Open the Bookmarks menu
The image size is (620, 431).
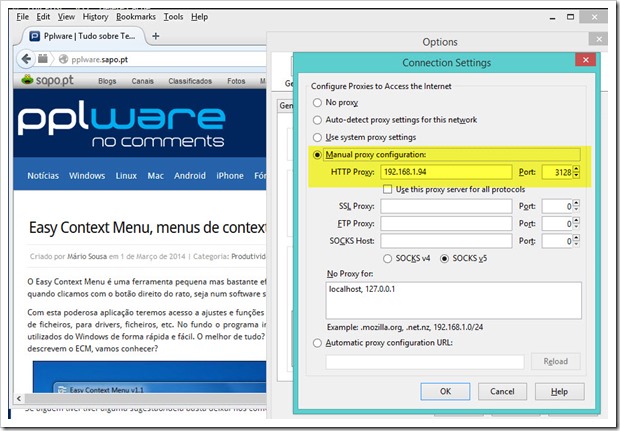[137, 17]
